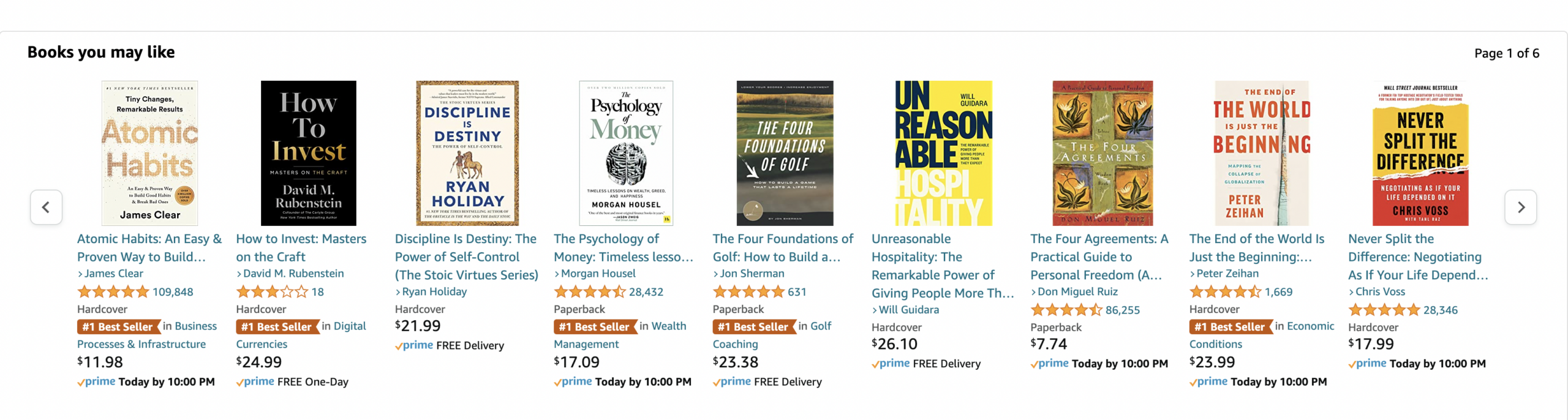Open How to Invest title link

click(301, 248)
